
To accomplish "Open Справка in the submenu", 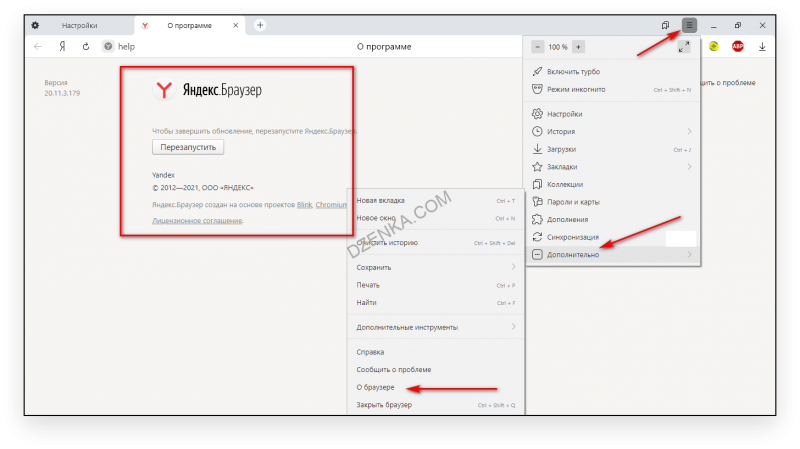I will pos(436,352).
